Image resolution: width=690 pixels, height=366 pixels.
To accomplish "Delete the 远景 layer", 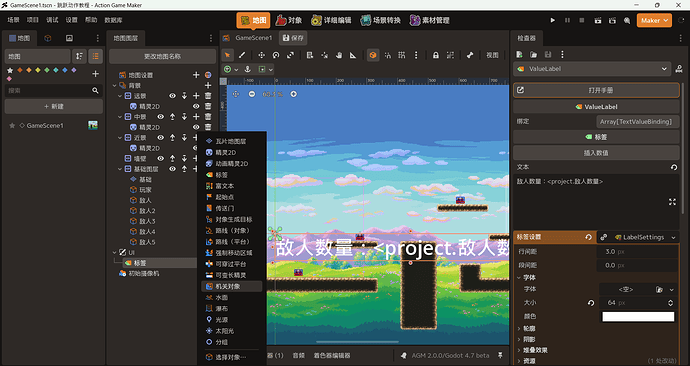I will [x=208, y=95].
